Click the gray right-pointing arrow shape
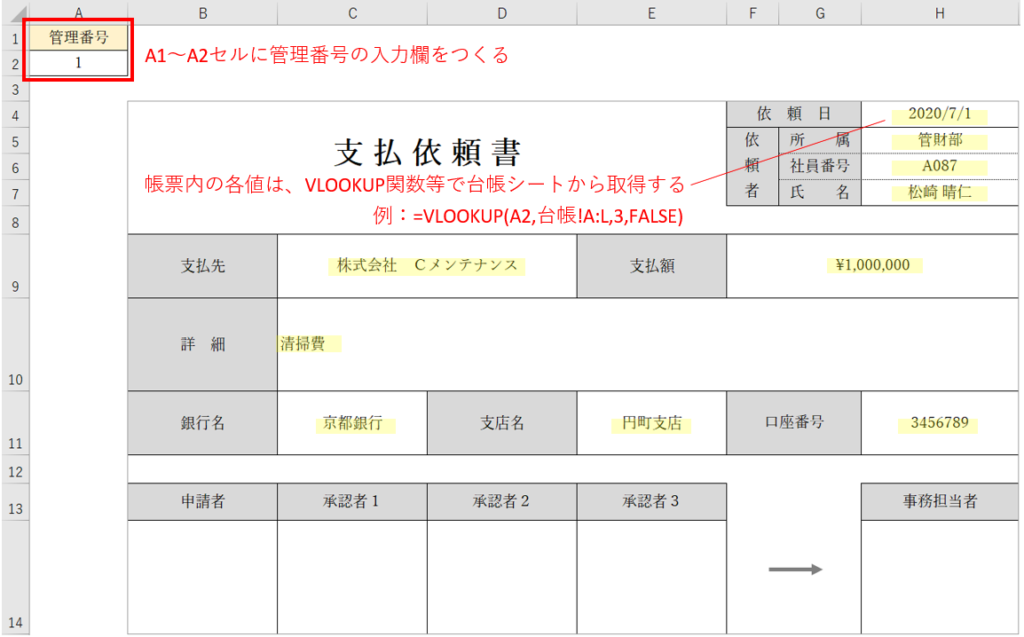The height and width of the screenshot is (637, 1024). 795,569
